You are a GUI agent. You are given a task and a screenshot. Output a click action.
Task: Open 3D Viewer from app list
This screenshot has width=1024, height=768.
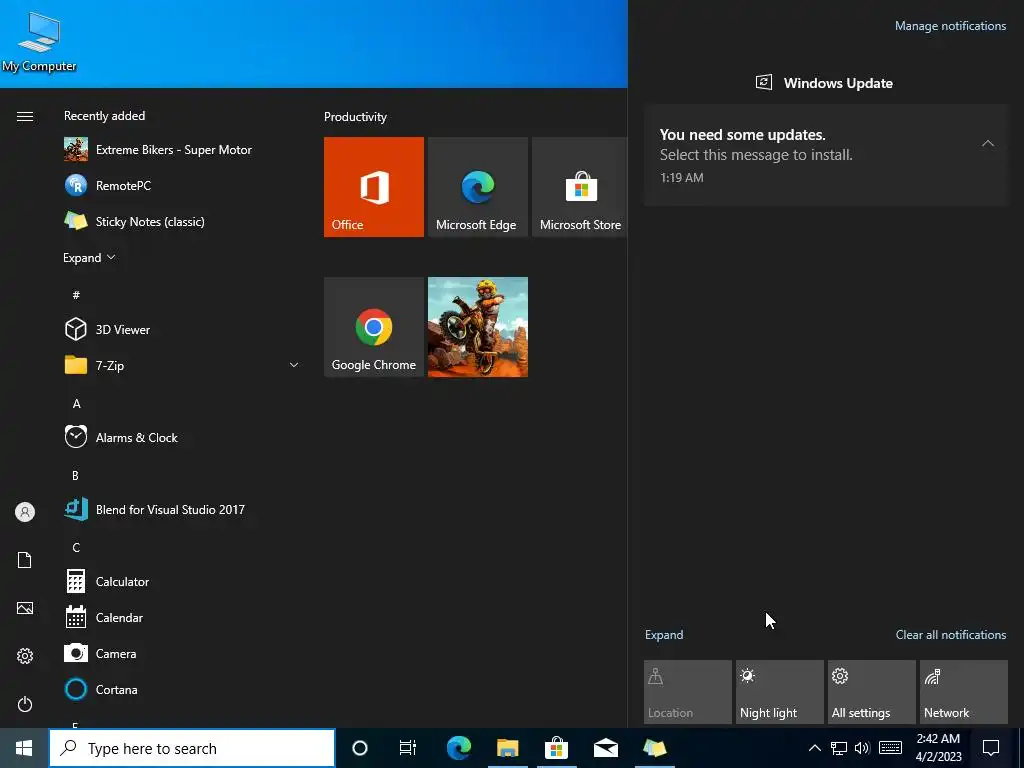183,329
